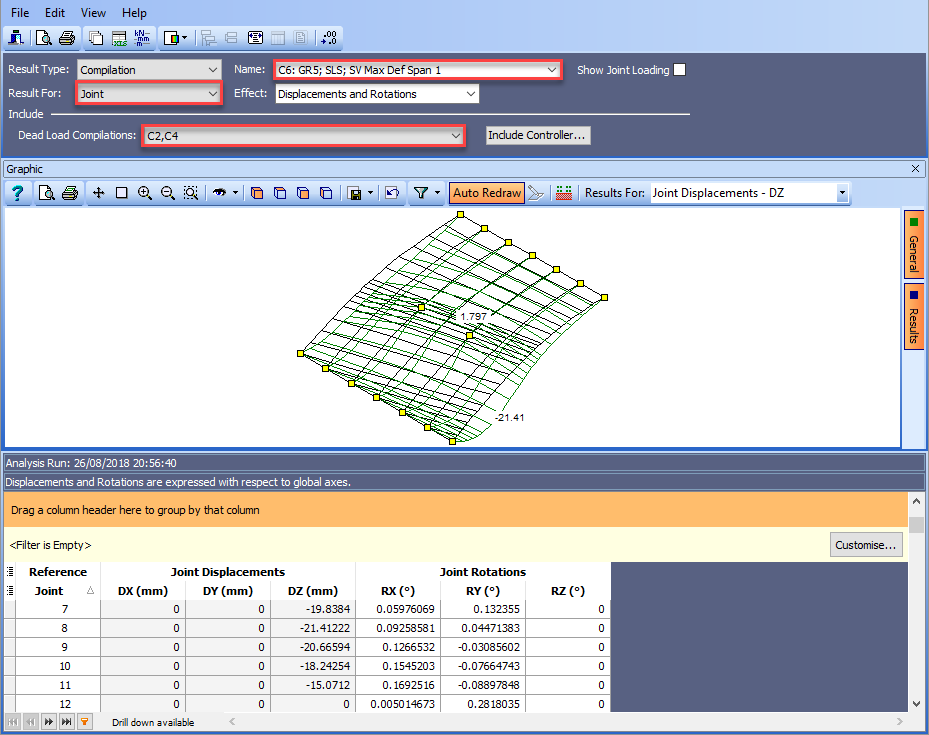
Task: Open the Name dropdown showing C6: GR5
Action: click(x=418, y=70)
